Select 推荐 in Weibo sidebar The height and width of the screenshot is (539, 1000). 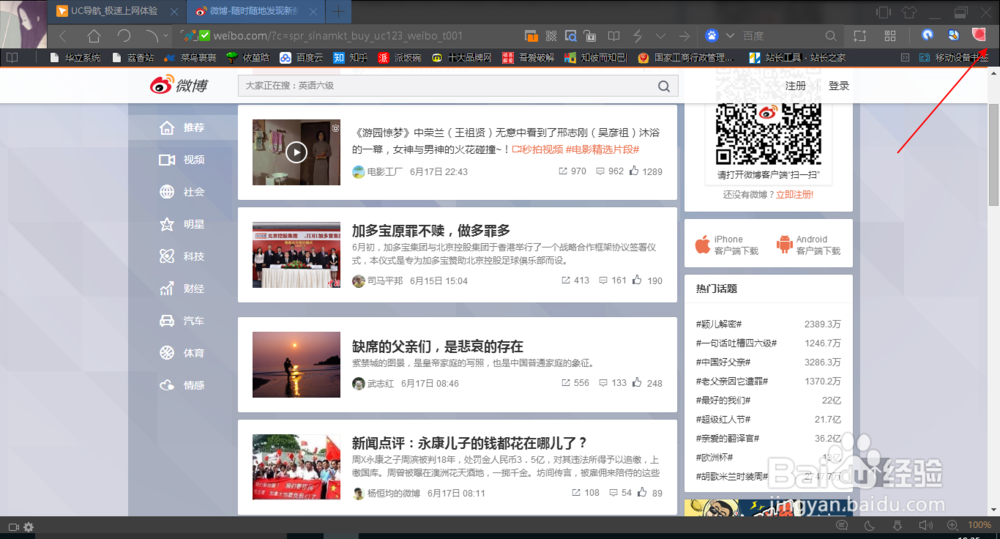tap(182, 128)
